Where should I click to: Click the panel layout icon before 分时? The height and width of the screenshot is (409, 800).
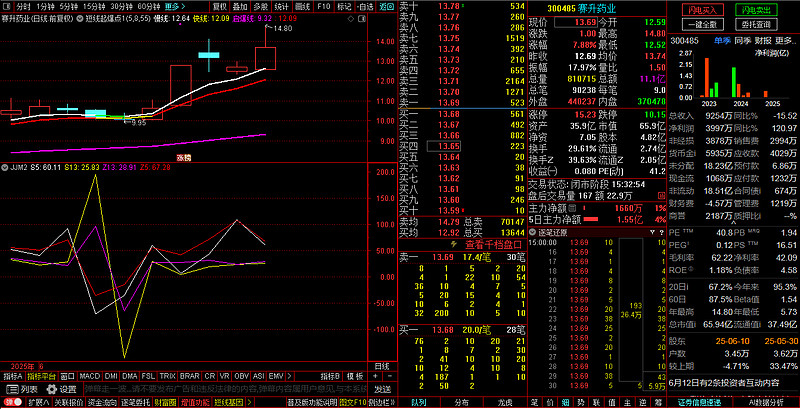pos(6,7)
